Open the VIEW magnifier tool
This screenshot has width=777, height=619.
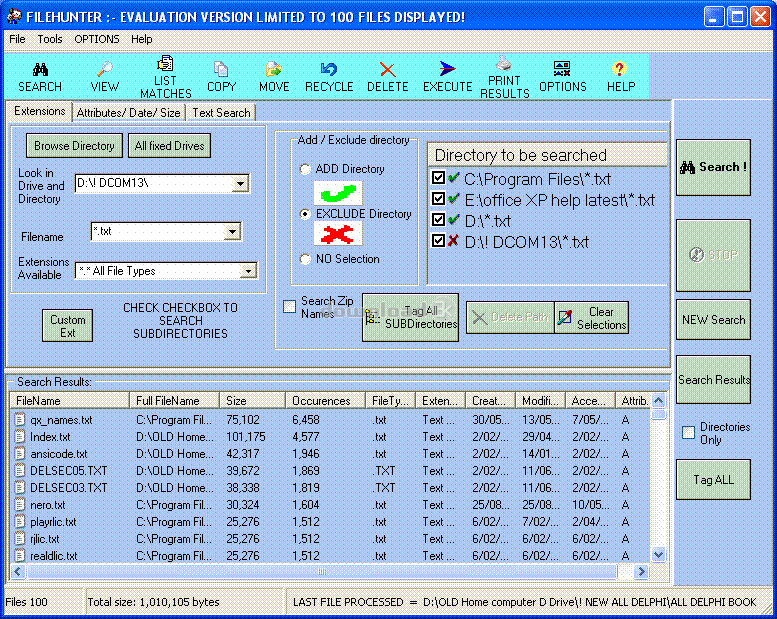point(105,69)
